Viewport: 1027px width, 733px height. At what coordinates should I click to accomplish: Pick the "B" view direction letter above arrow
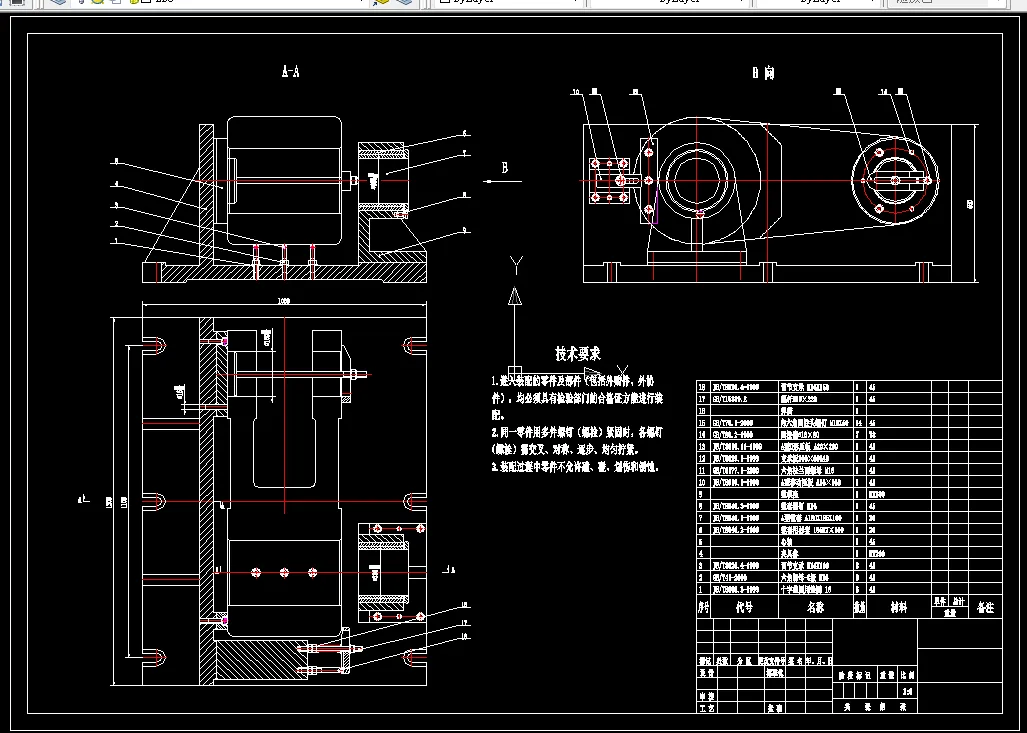pyautogui.click(x=504, y=168)
